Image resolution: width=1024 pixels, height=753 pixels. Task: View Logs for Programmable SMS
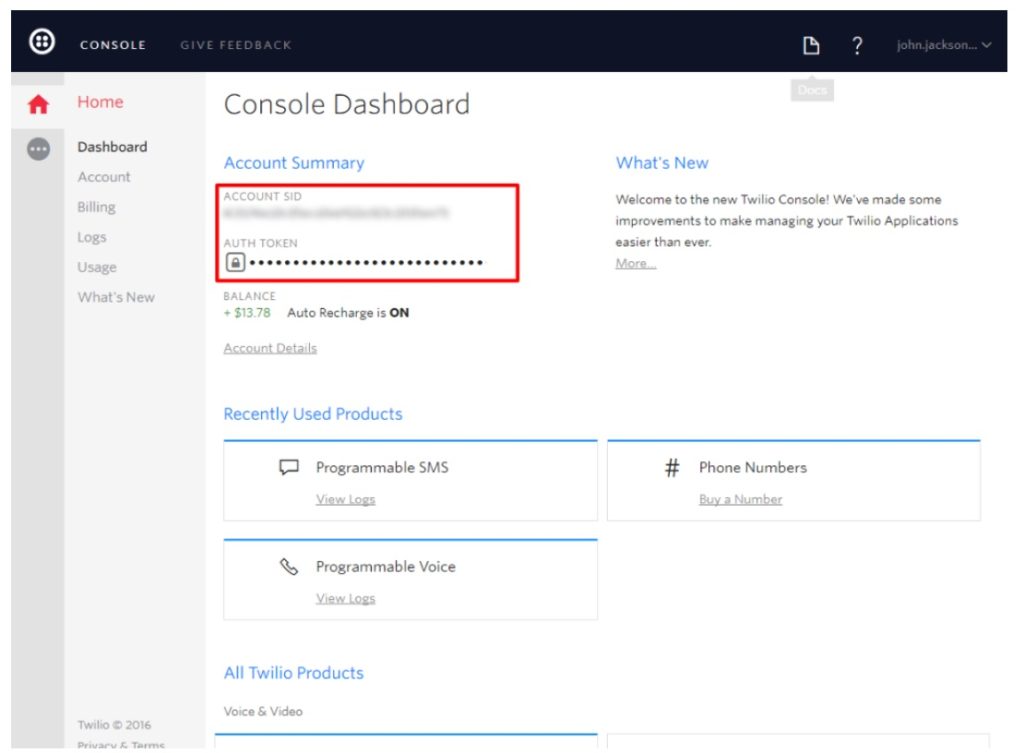click(x=345, y=500)
